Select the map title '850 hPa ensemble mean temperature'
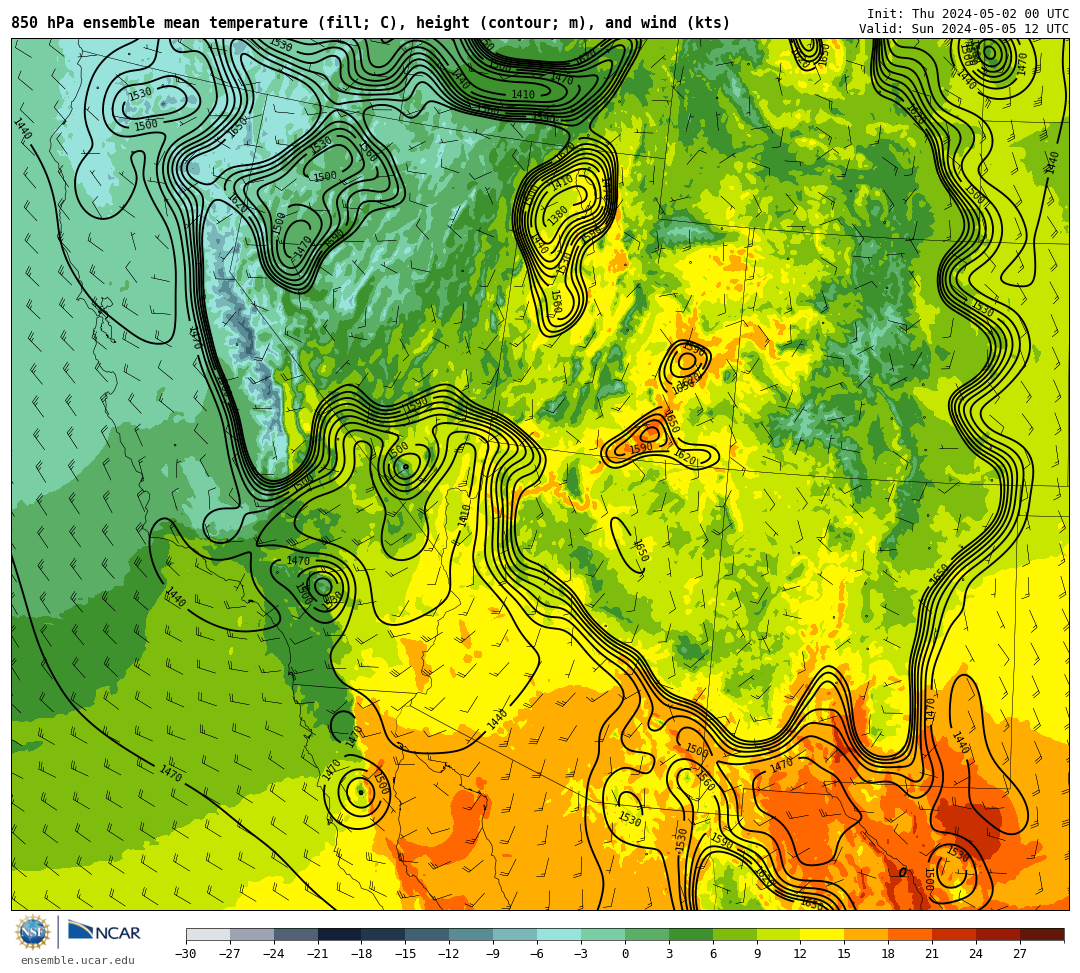This screenshot has height=973, width=1080. [x=159, y=23]
